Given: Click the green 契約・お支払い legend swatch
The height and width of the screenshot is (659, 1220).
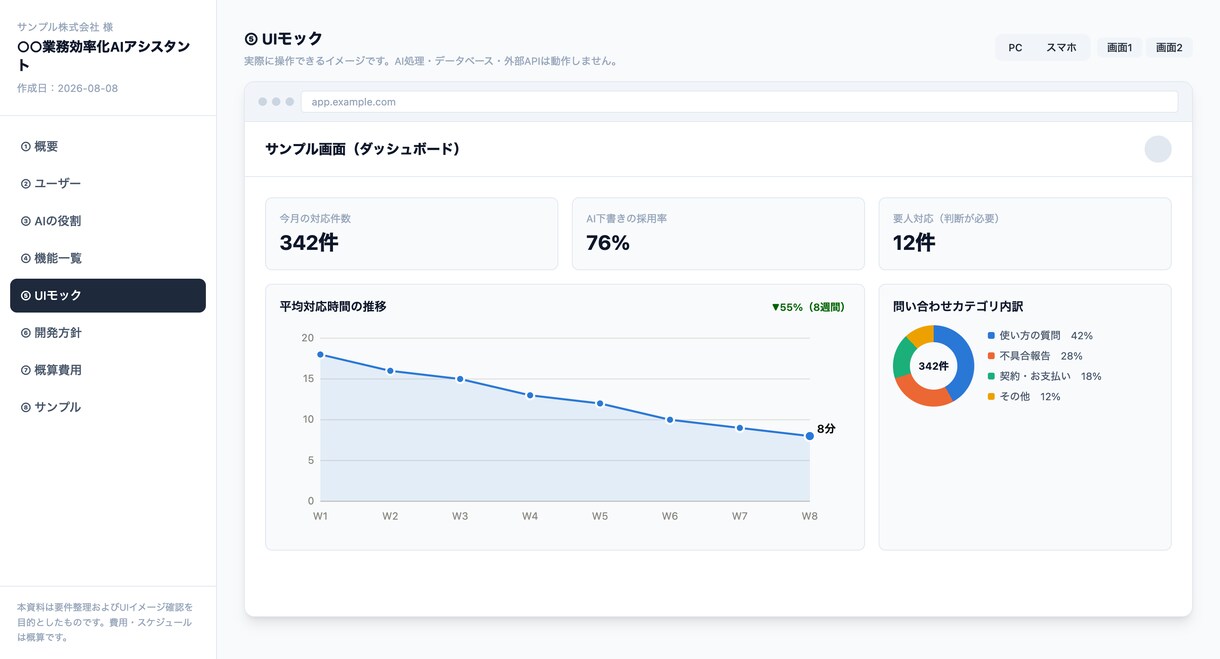Looking at the screenshot, I should point(991,376).
